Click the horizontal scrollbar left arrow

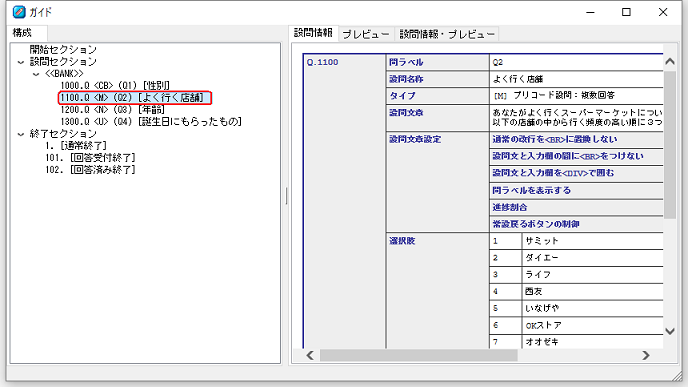pyautogui.click(x=310, y=355)
